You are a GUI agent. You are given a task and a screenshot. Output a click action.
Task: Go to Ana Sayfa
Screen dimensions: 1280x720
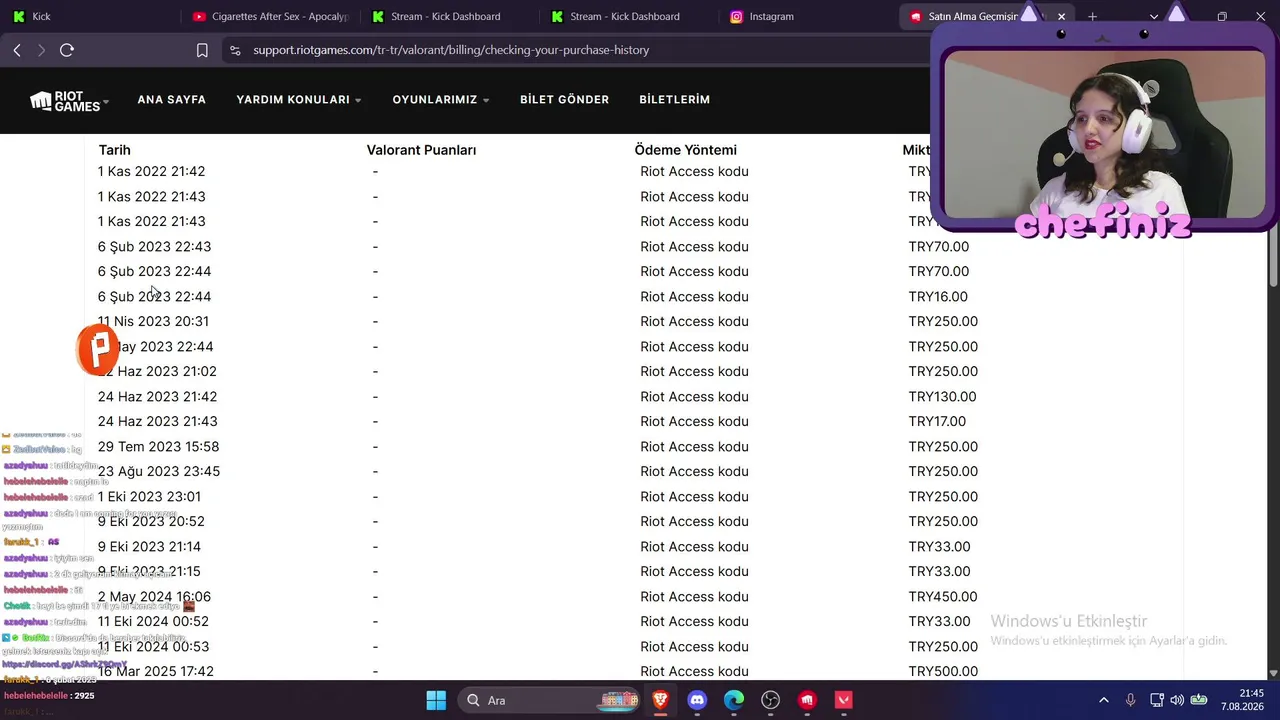click(172, 100)
